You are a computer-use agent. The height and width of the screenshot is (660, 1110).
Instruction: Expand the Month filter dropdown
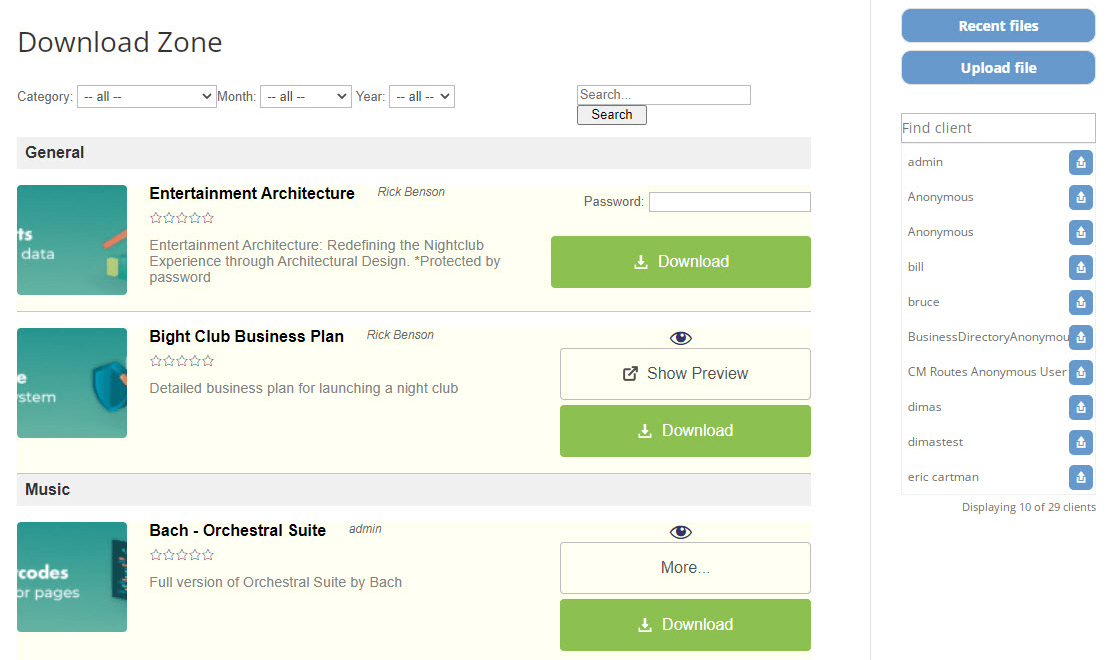[305, 97]
